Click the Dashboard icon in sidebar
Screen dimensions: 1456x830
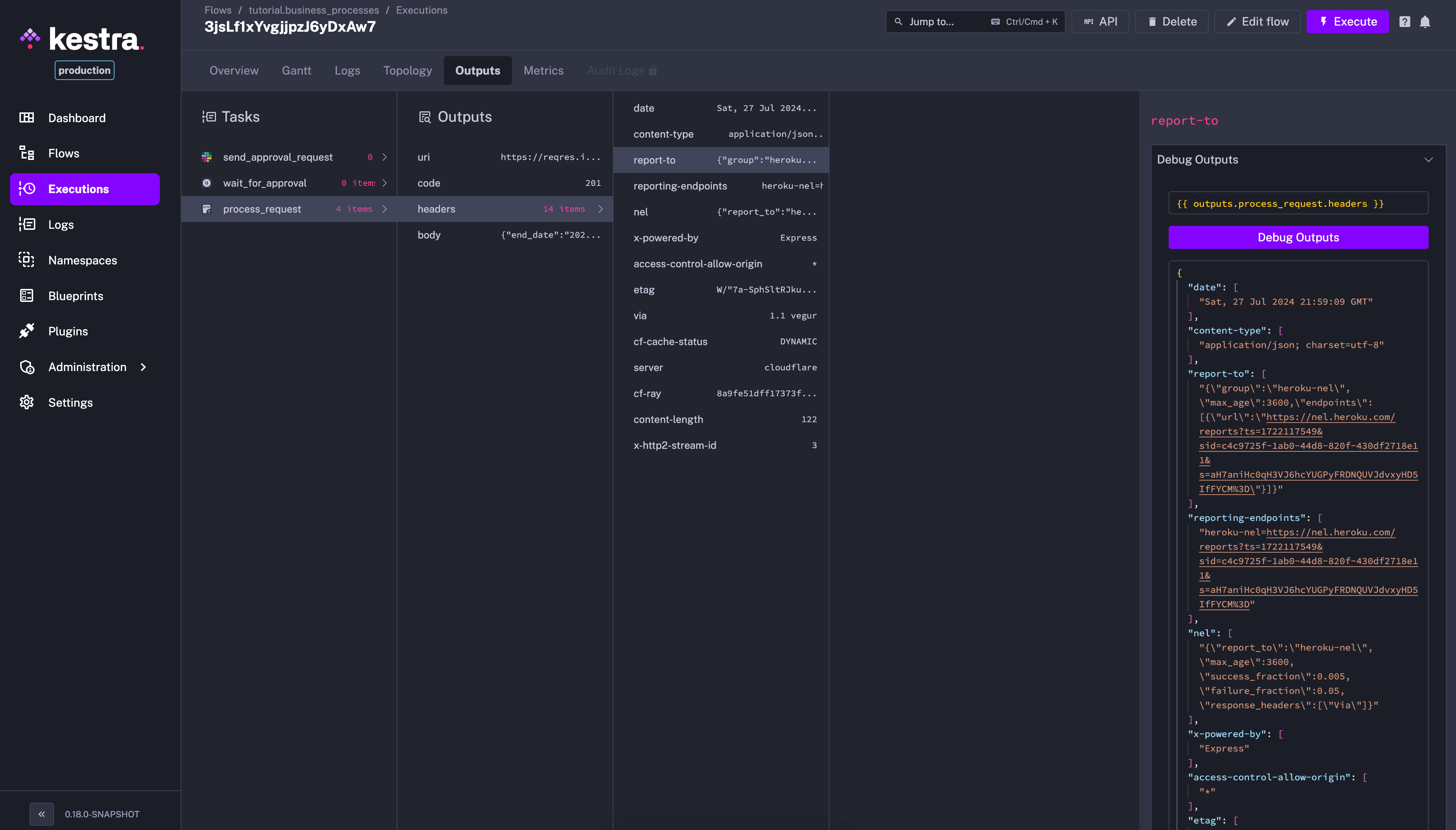(x=26, y=117)
